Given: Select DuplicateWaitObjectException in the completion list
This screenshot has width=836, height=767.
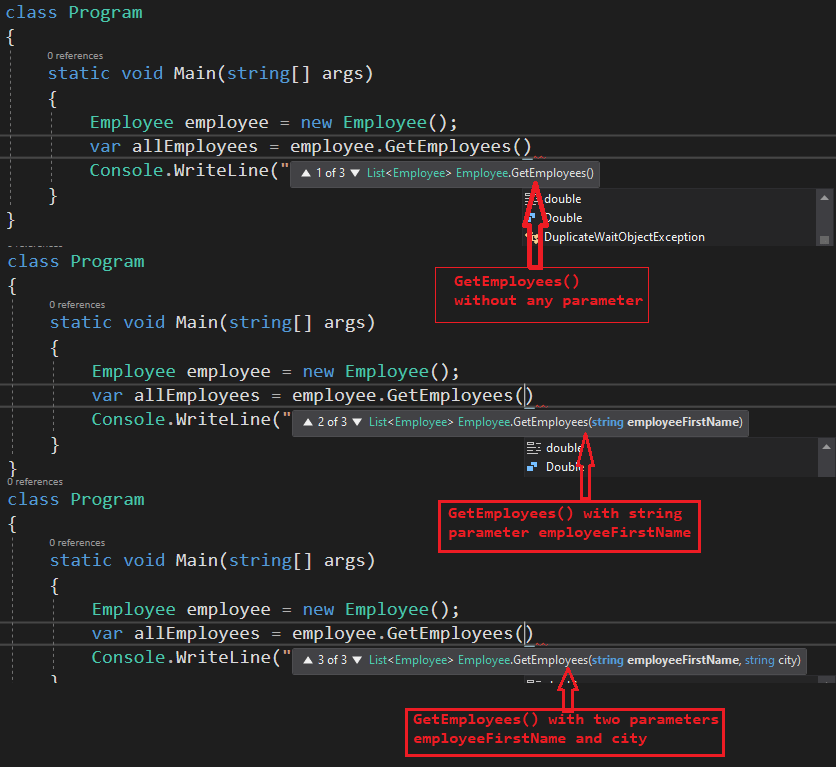Looking at the screenshot, I should tap(624, 237).
